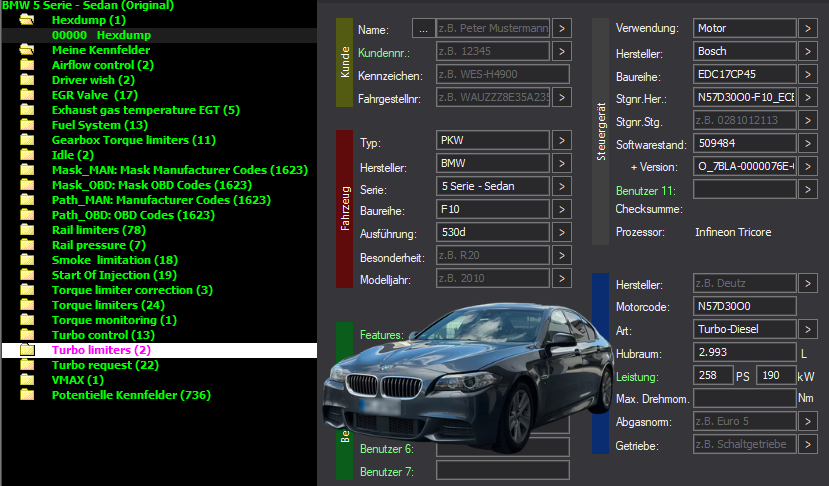Click the Potentielle Kennfelder folder icon

point(27,395)
